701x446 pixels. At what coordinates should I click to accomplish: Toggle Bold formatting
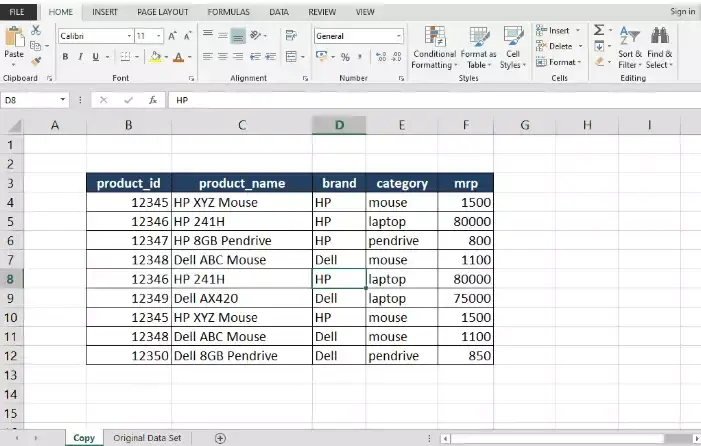65,57
